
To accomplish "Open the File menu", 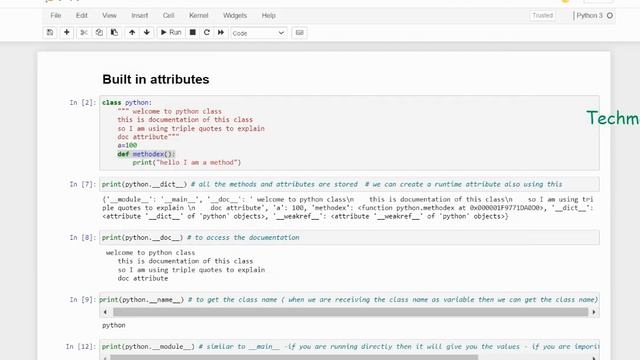I will click(x=56, y=16).
